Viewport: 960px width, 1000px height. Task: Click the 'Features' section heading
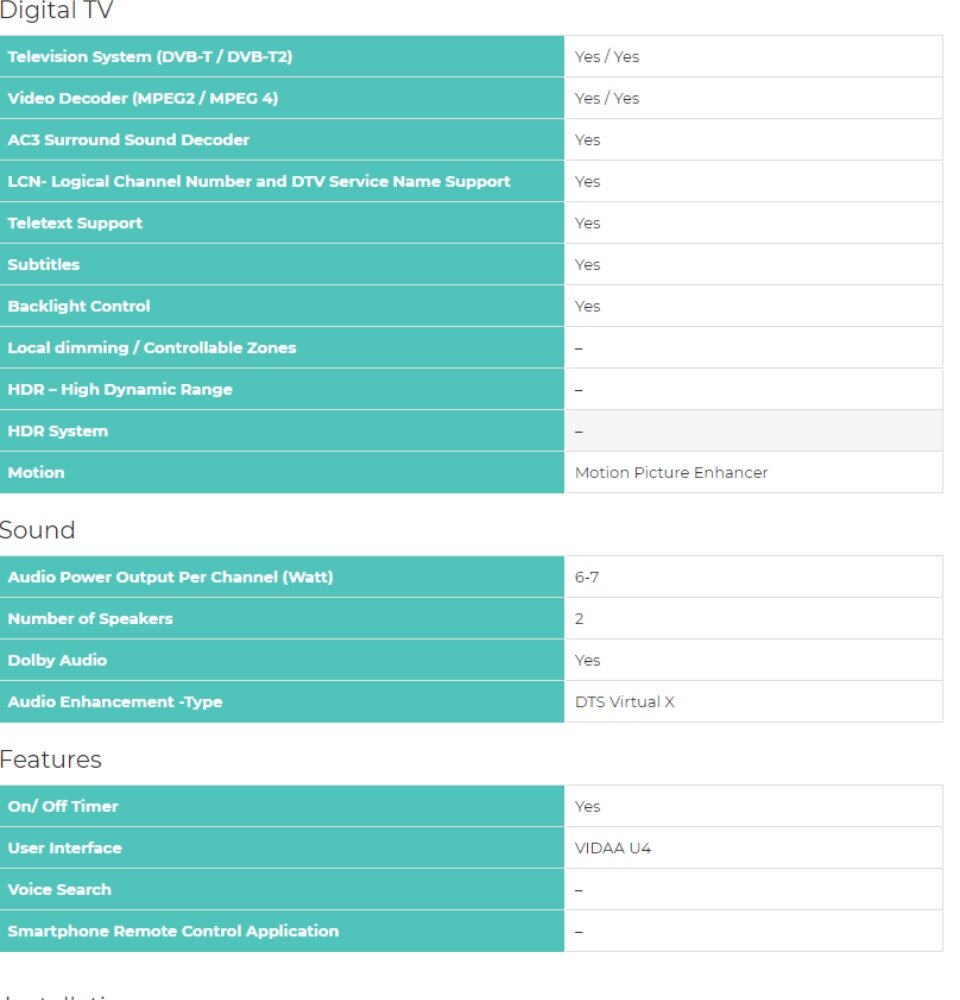pos(50,760)
